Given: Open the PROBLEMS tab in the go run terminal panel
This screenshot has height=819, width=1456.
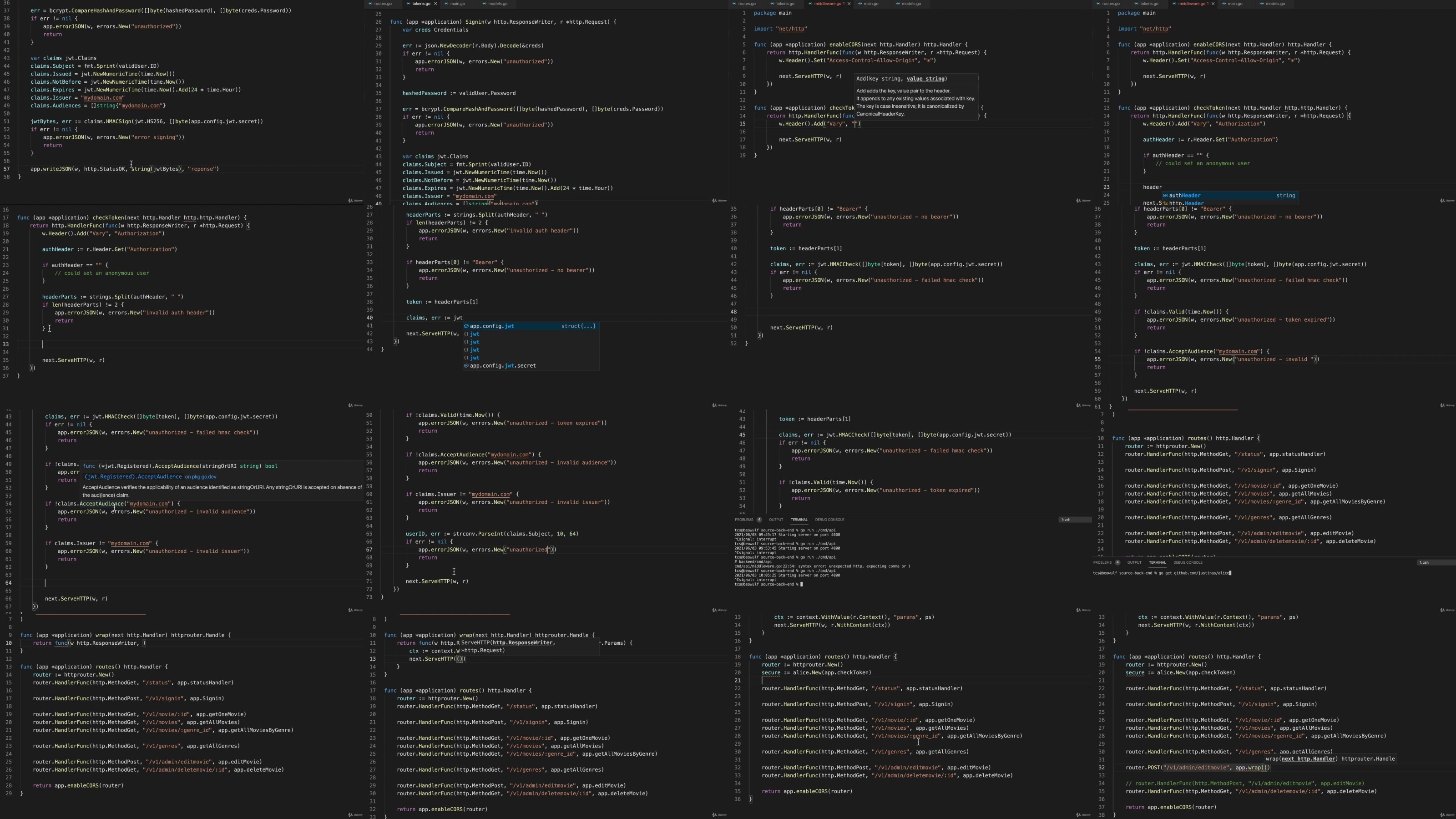Looking at the screenshot, I should 744,520.
